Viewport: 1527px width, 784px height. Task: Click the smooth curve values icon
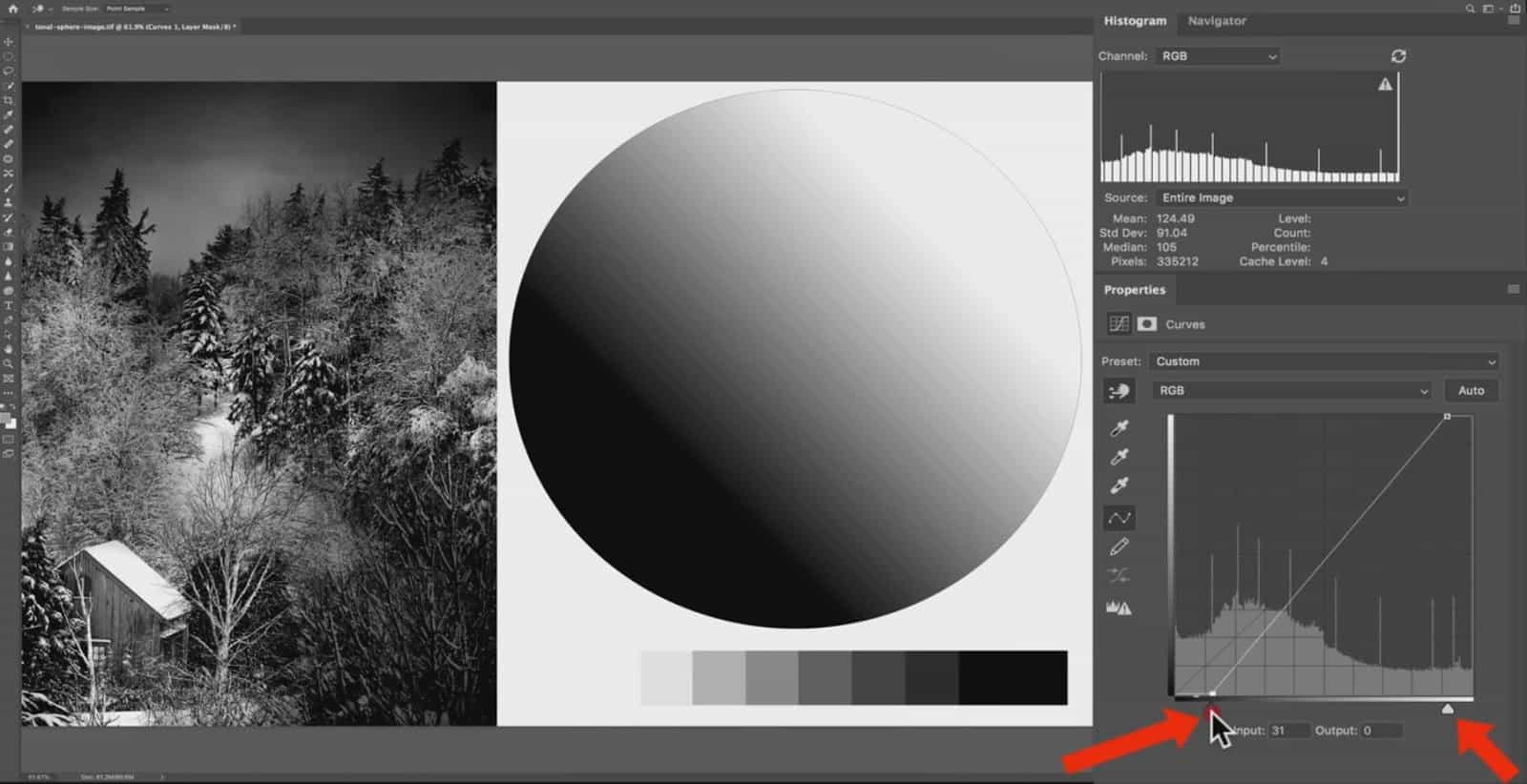(x=1119, y=575)
